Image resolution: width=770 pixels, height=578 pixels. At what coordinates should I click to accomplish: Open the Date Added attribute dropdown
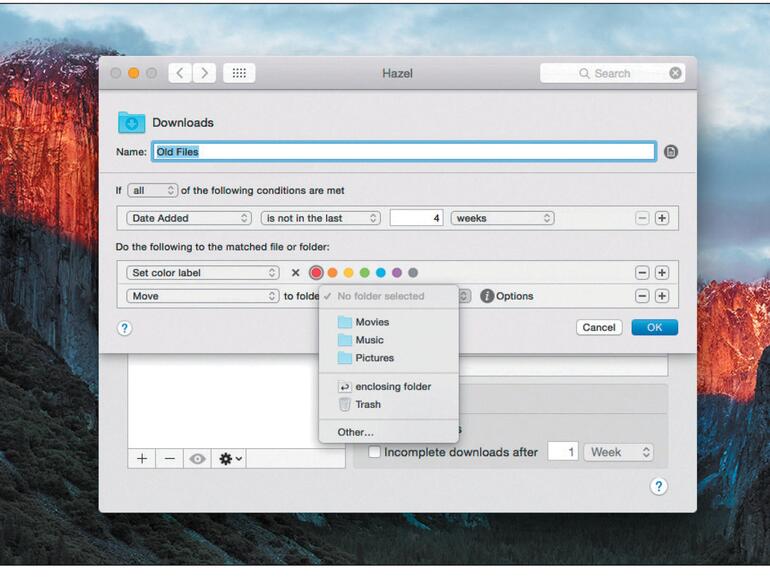click(x=189, y=218)
